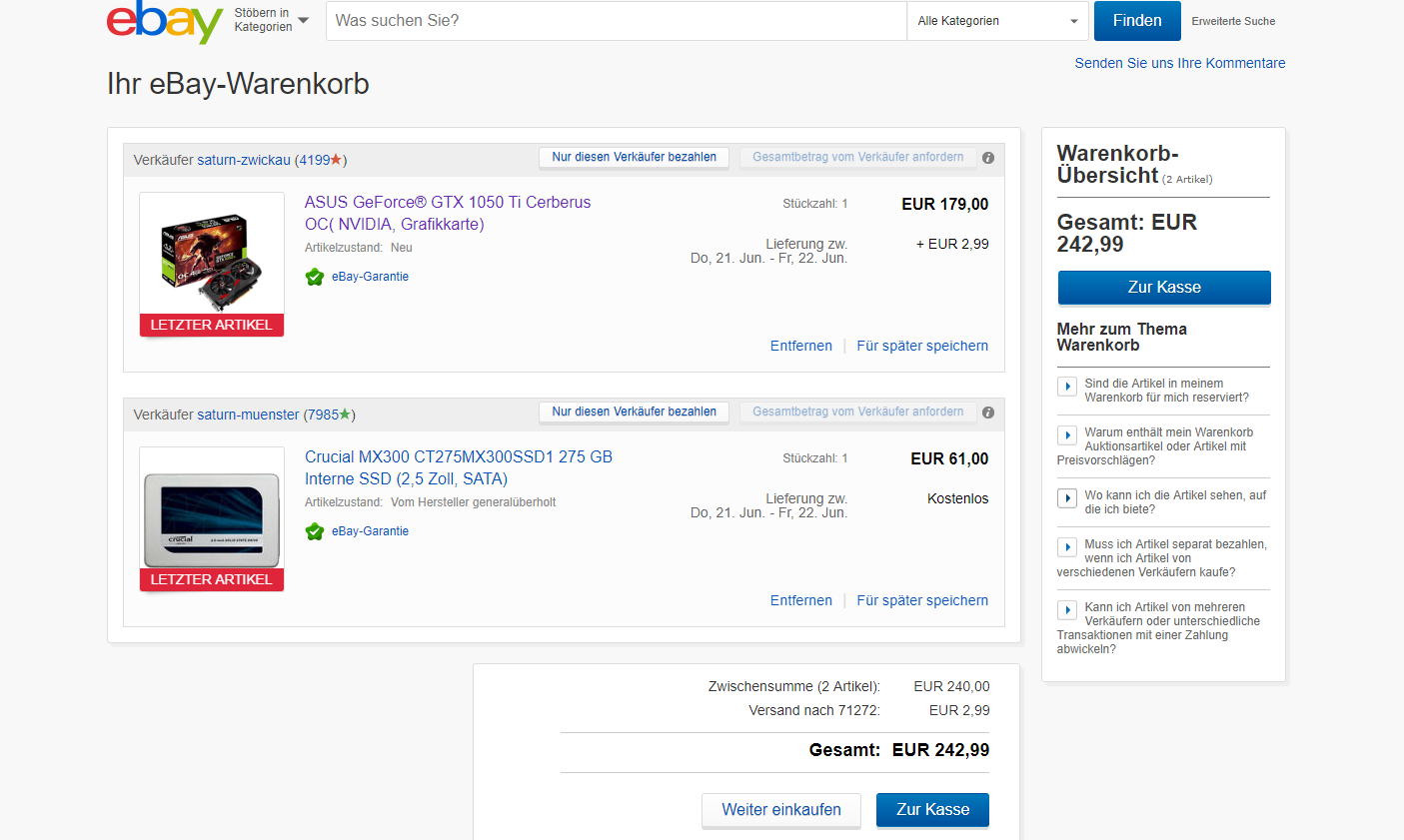Click ASUS price text 'EUR 179,00'
This screenshot has width=1404, height=840.
(944, 204)
